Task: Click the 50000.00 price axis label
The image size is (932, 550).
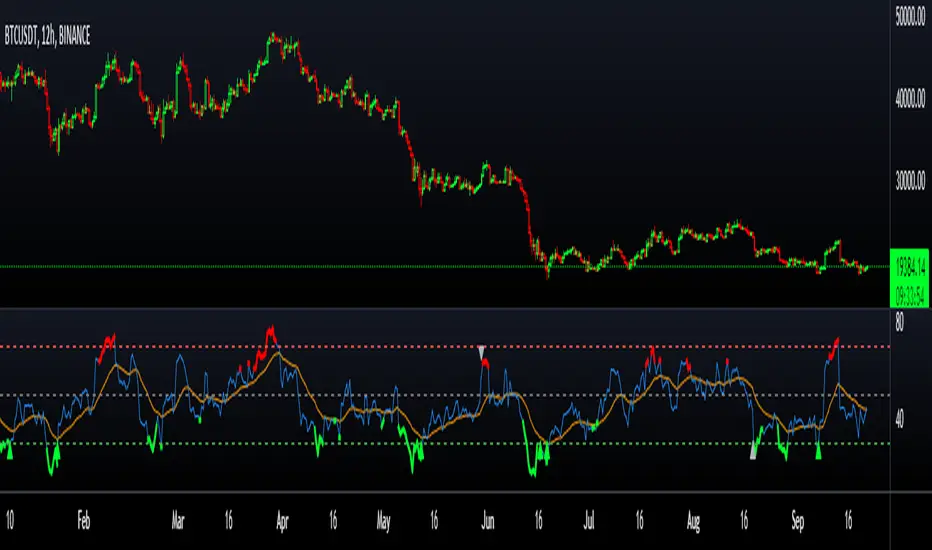Action: pyautogui.click(x=908, y=15)
